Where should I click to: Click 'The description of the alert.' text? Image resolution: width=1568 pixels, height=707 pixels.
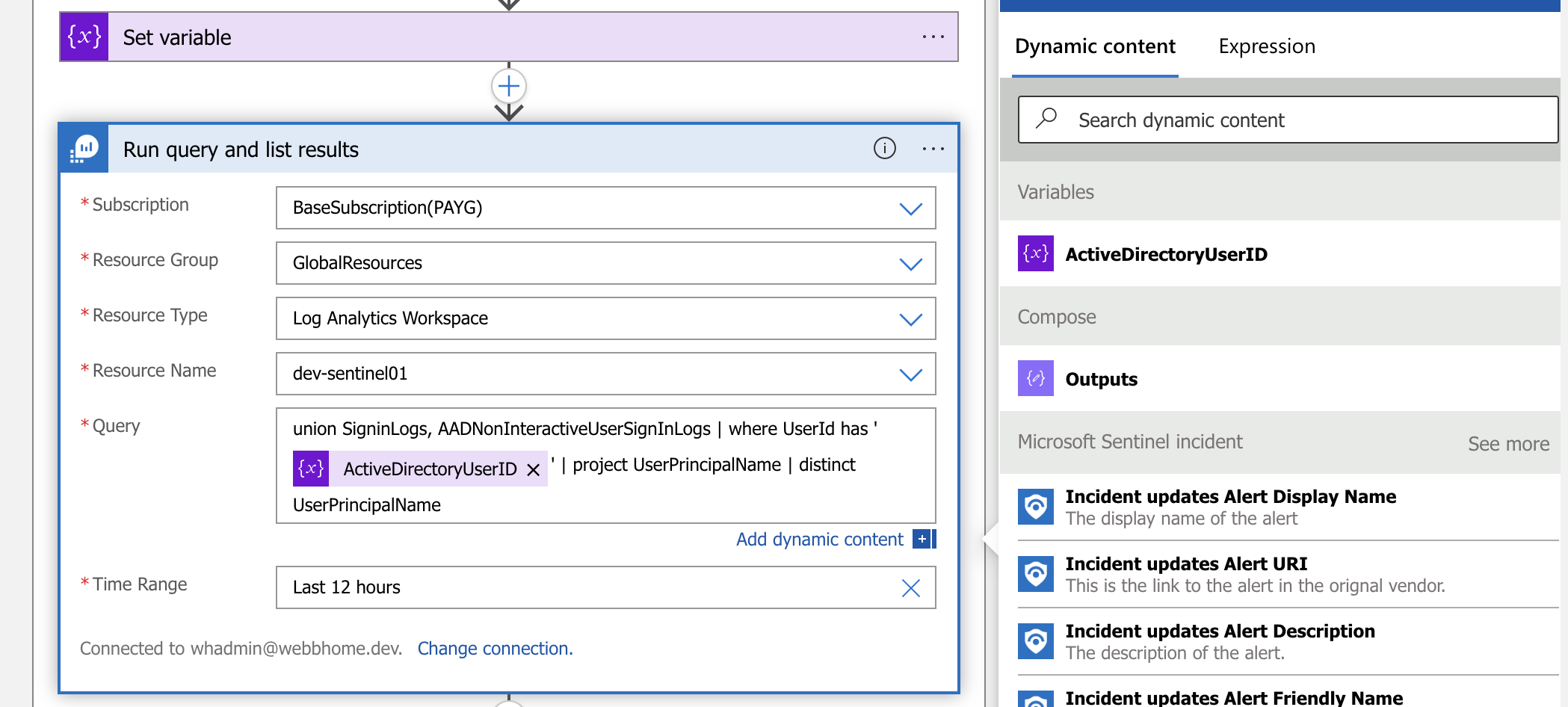tap(1175, 653)
